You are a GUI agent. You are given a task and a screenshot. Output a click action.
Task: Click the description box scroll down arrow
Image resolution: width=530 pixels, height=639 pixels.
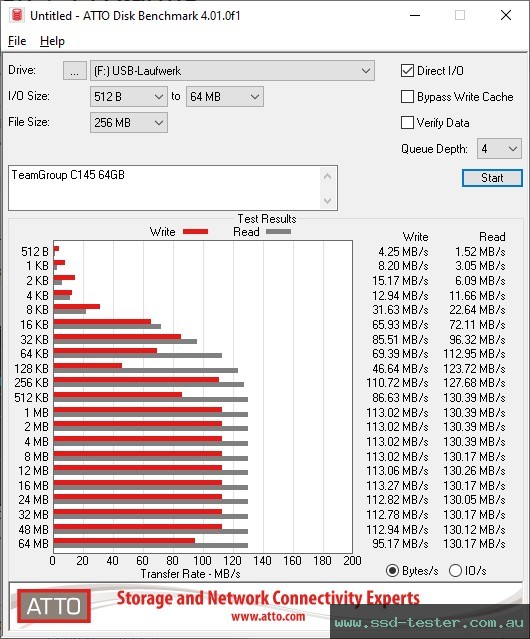click(x=328, y=201)
